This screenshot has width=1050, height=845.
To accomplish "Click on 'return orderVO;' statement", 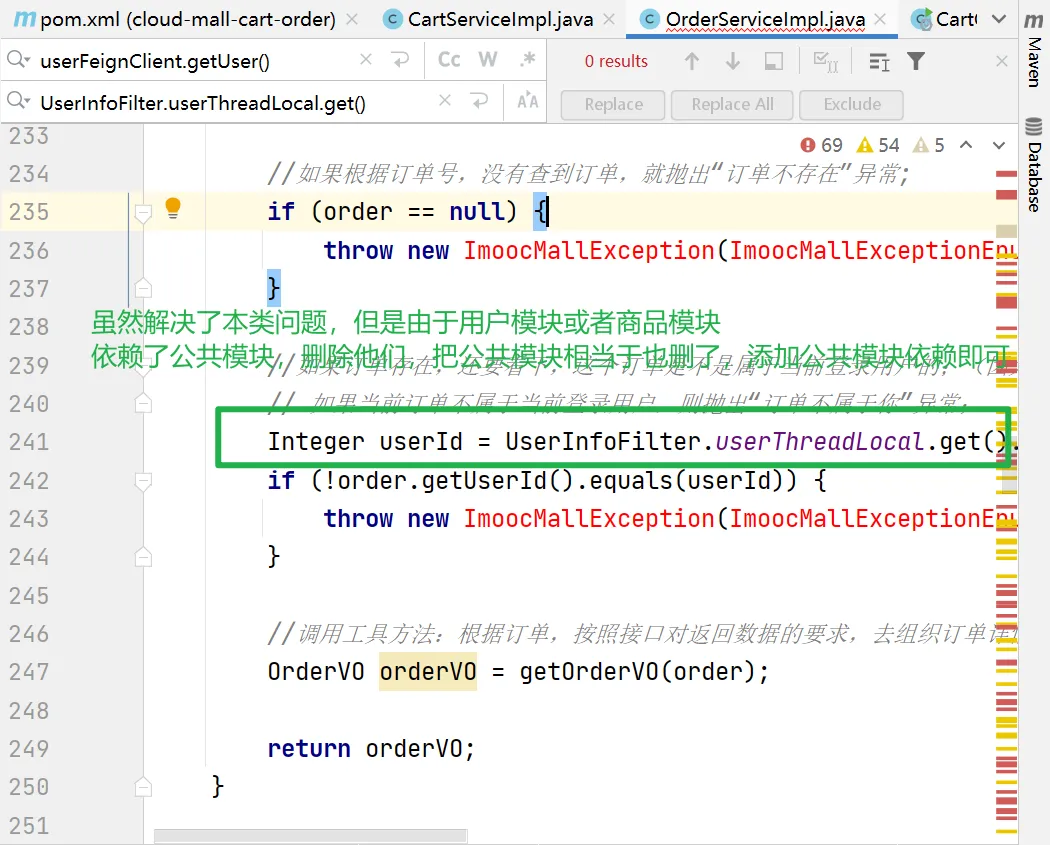I will coord(371,748).
